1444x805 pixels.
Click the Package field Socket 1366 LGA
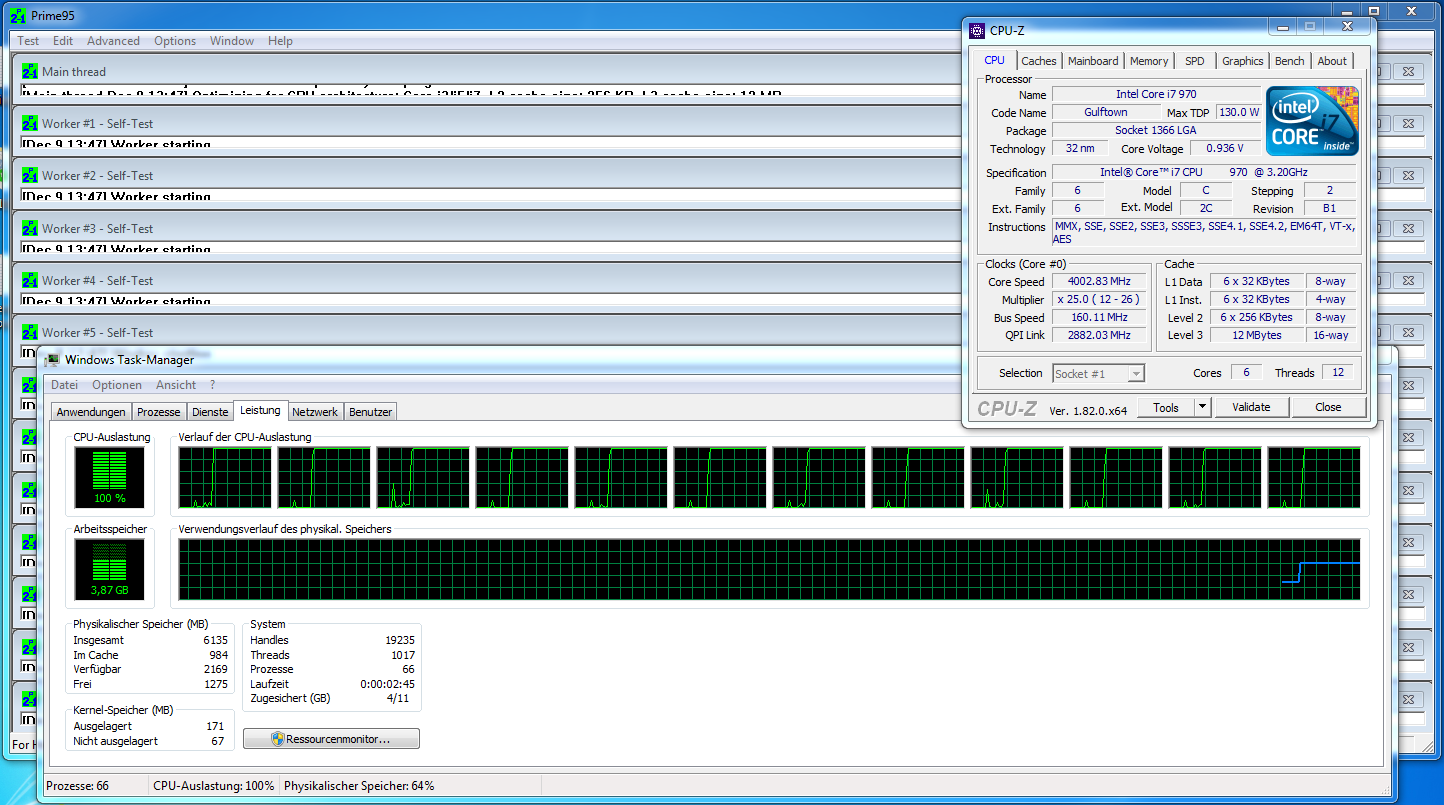[x=1156, y=130]
